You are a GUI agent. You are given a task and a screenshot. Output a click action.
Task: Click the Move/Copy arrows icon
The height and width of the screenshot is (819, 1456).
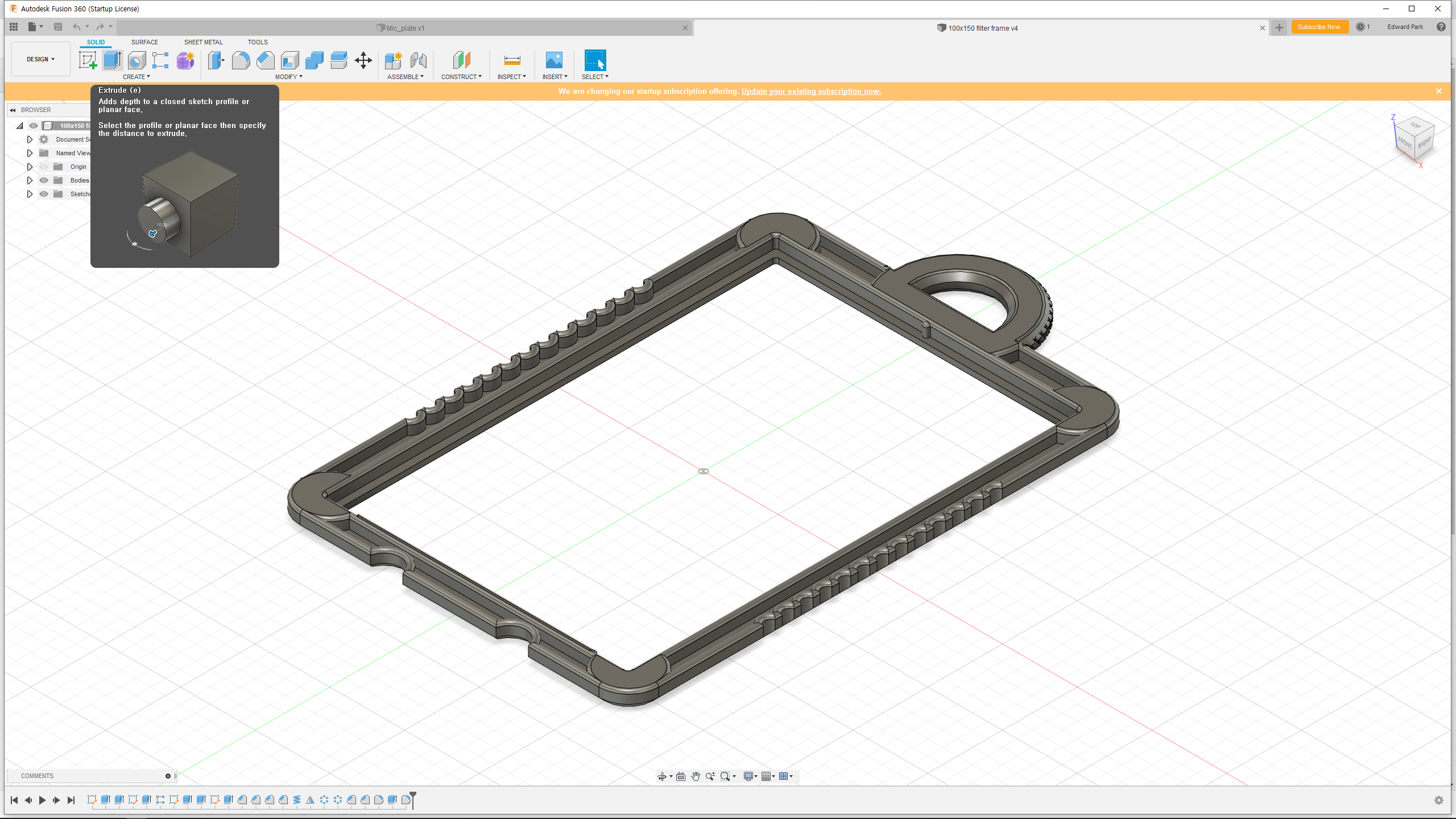pos(363,60)
